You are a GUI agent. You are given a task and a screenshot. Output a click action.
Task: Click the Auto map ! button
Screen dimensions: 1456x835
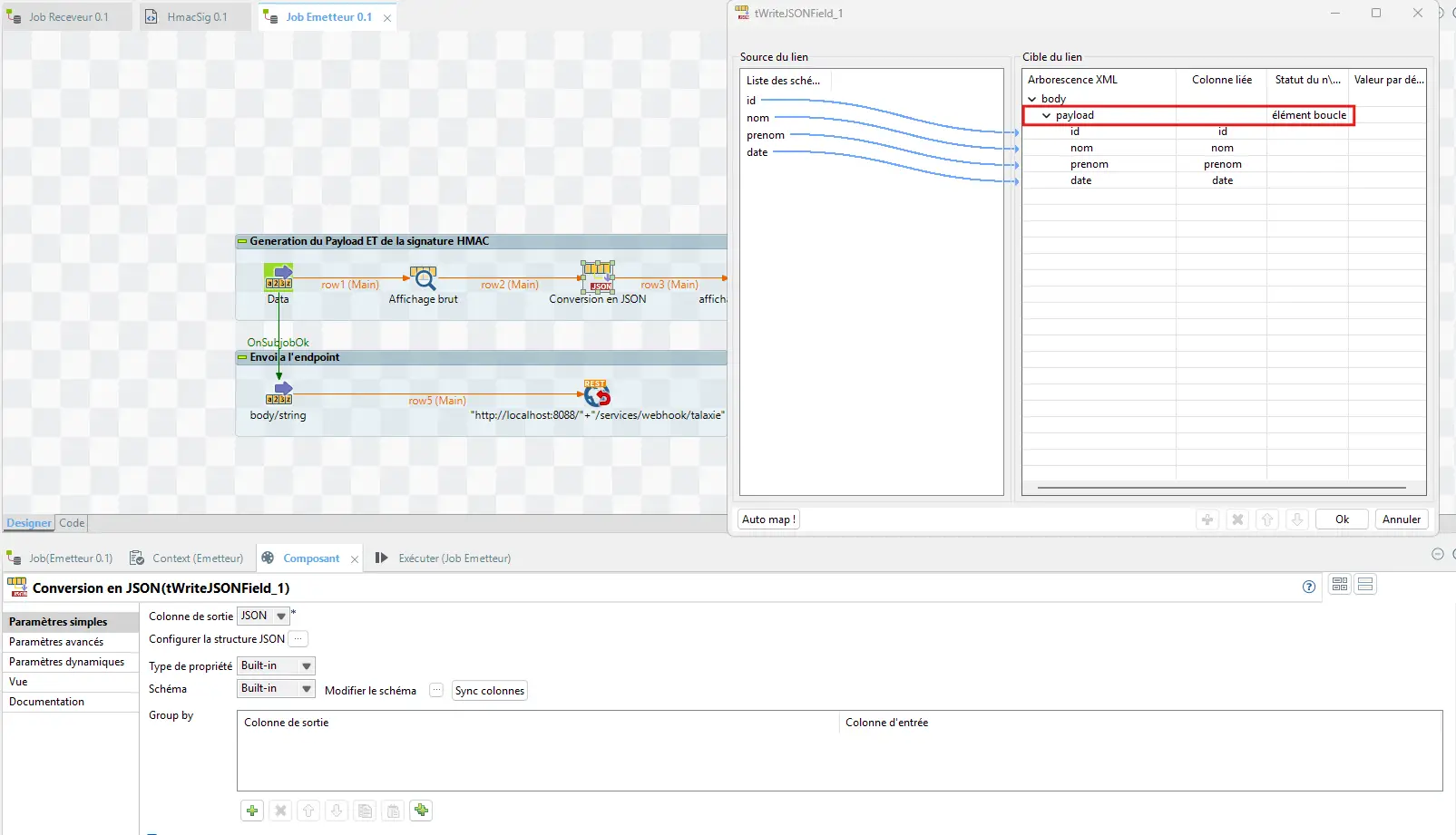click(768, 519)
